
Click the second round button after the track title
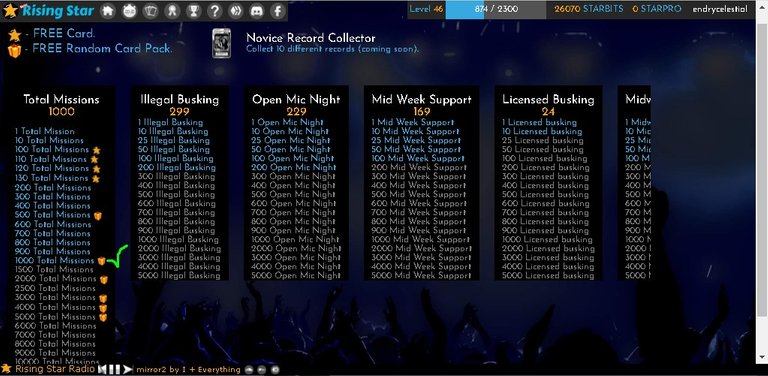(262, 370)
